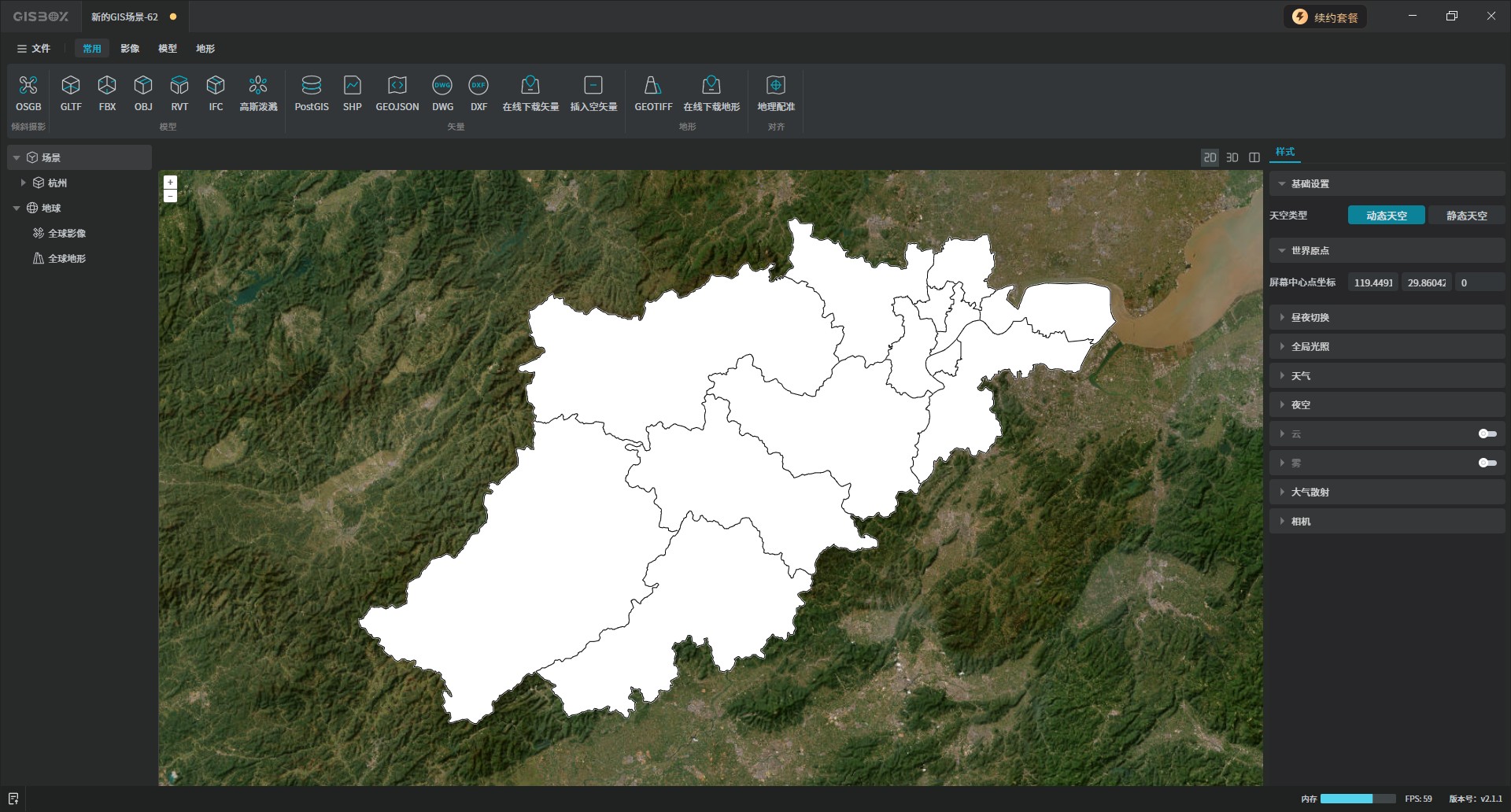Select the 静态天空 sky type option
This screenshot has height=812, width=1511.
click(x=1466, y=216)
